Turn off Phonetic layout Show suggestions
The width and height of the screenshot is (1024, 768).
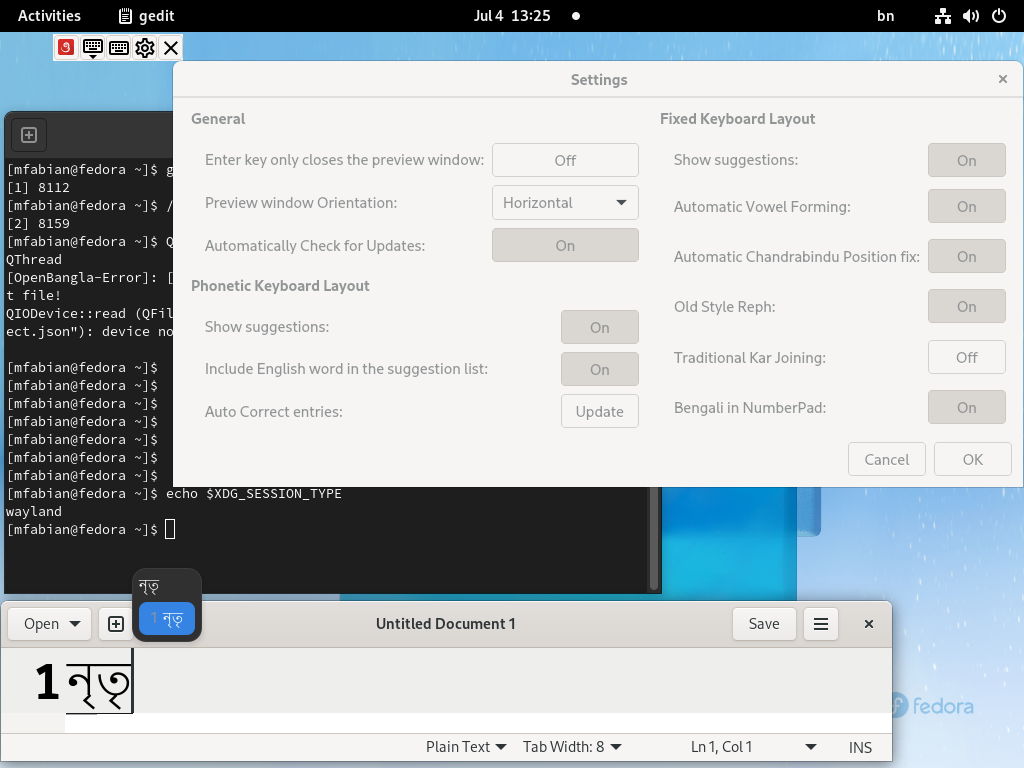click(x=599, y=327)
